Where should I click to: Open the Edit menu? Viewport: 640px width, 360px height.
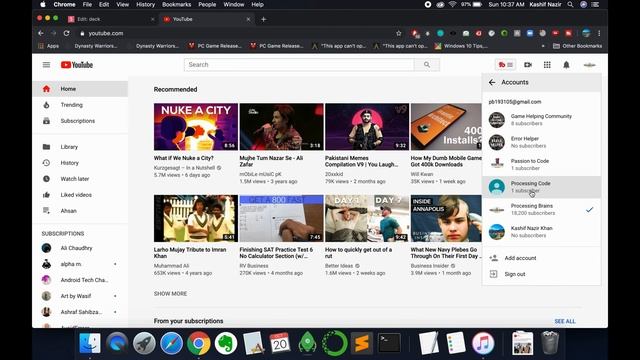pos(104,4)
